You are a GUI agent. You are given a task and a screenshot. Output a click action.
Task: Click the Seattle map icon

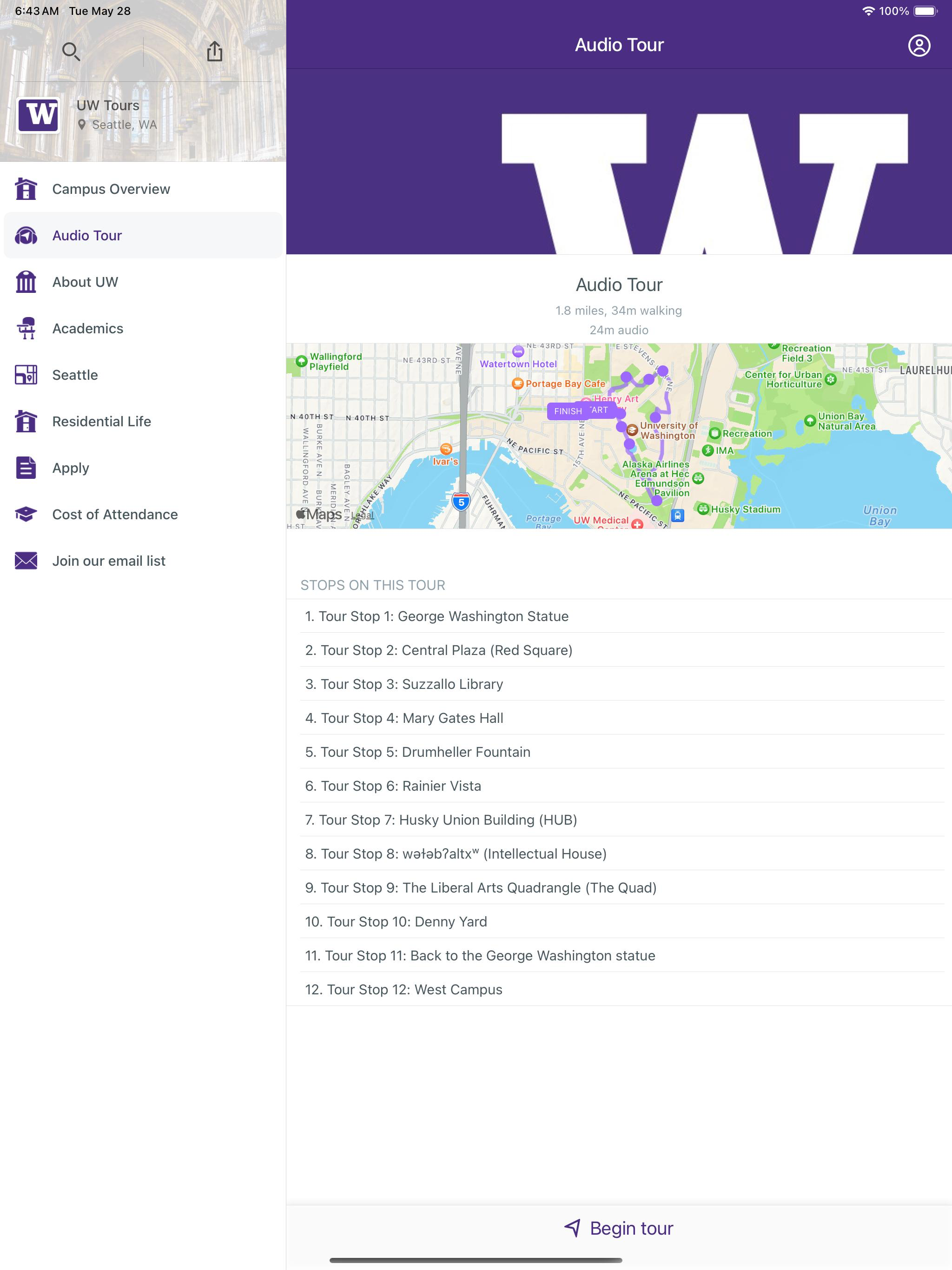click(x=26, y=375)
